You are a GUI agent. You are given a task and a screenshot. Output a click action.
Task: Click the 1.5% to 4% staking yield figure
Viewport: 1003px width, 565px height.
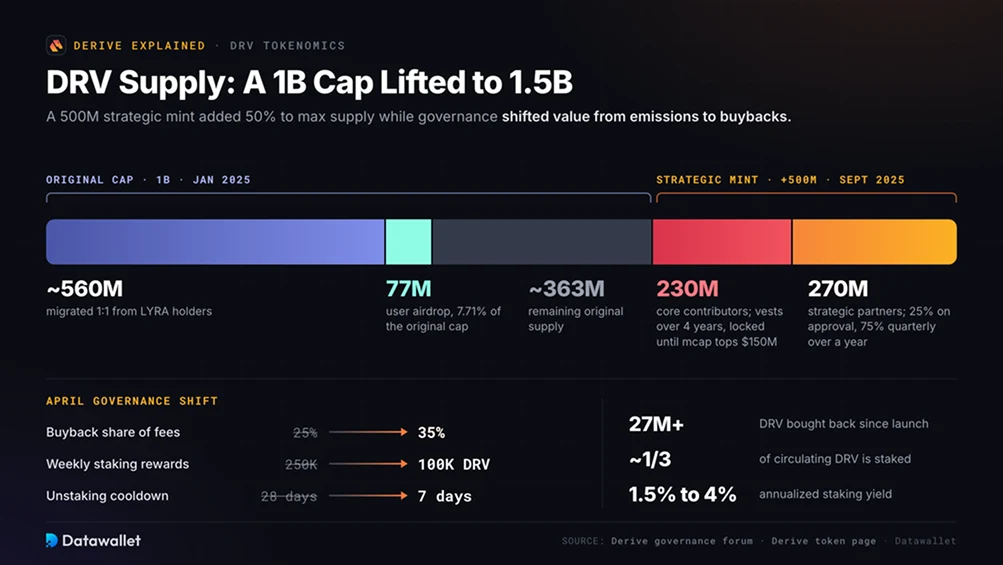point(683,494)
